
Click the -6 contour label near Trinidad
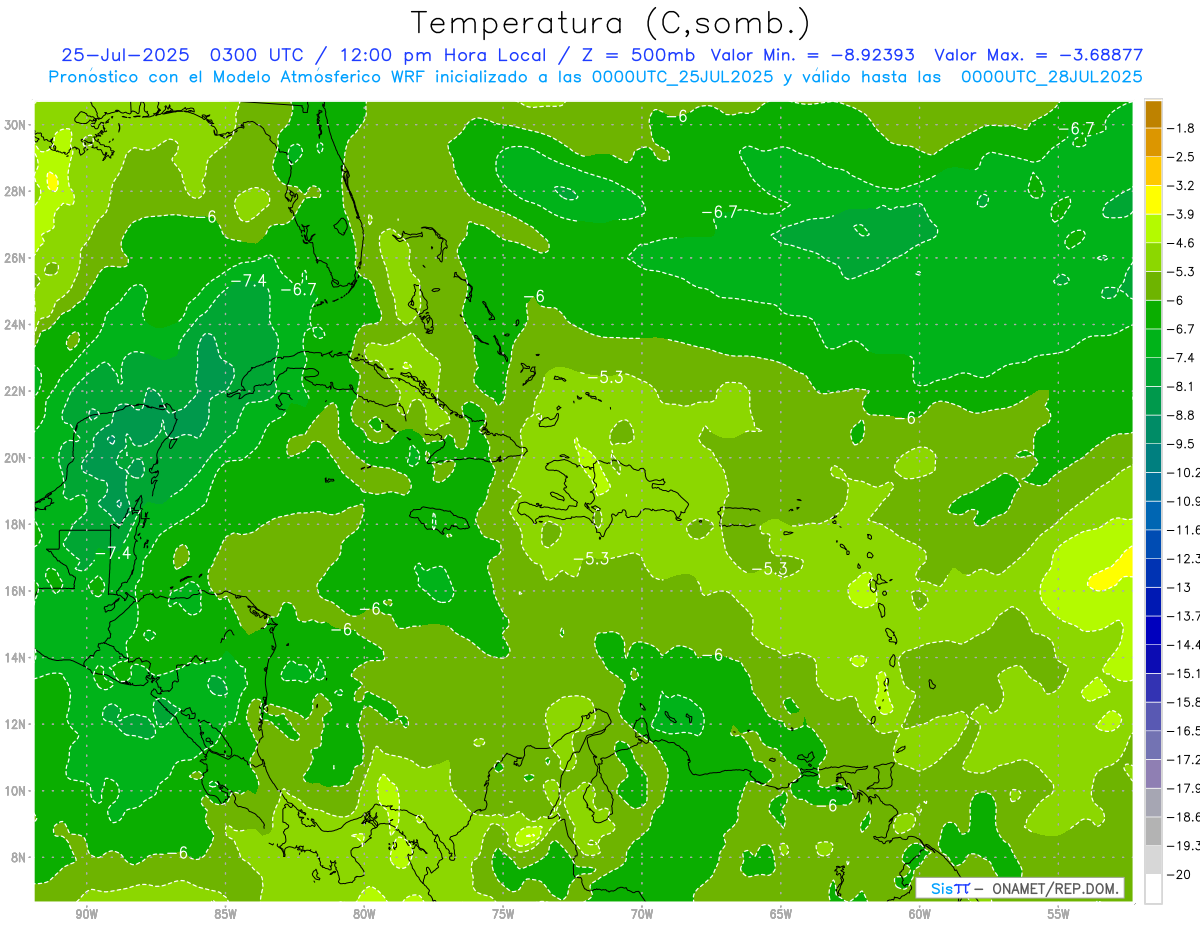coord(827,805)
